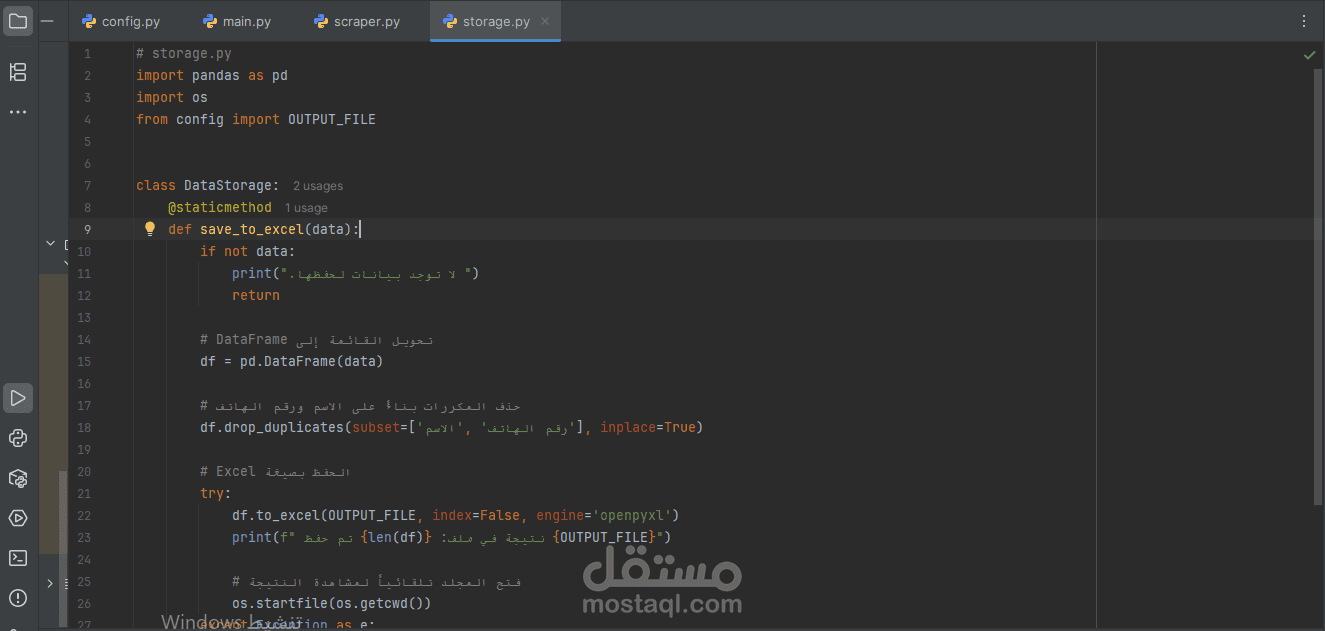Click the 'if not data:' line
This screenshot has width=1325, height=631.
click(248, 251)
